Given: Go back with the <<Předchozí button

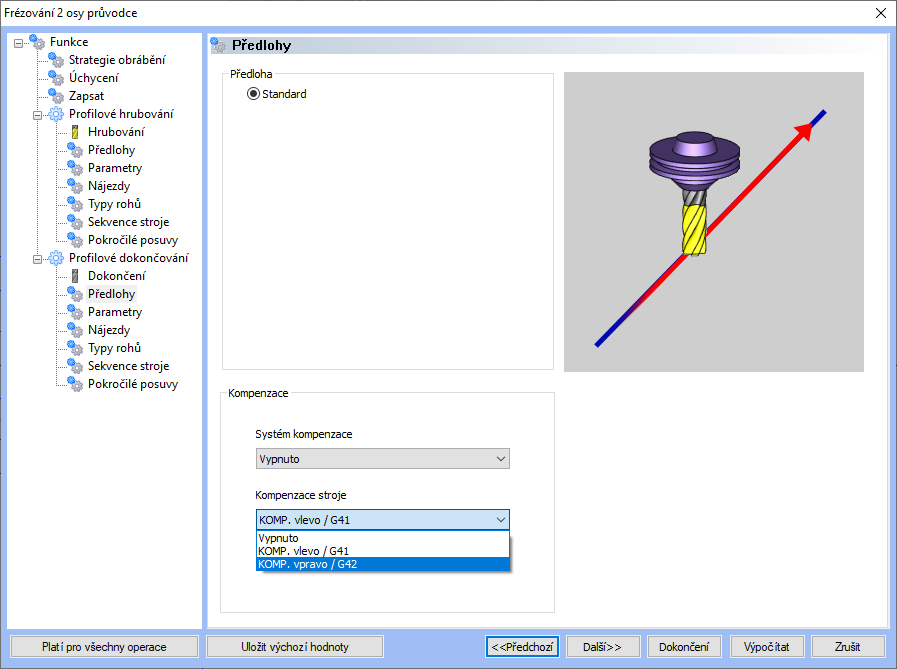Looking at the screenshot, I should click(522, 647).
